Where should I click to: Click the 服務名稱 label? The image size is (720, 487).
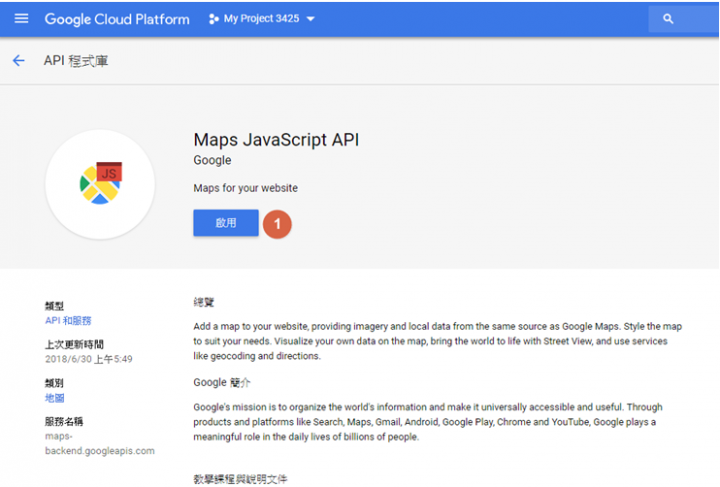(x=64, y=421)
